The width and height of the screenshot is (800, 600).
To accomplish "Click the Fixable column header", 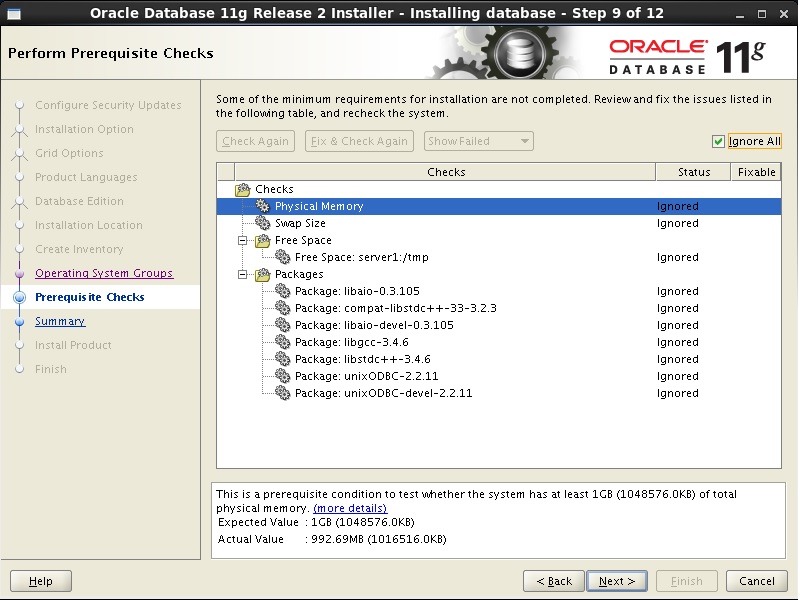I will [x=756, y=172].
